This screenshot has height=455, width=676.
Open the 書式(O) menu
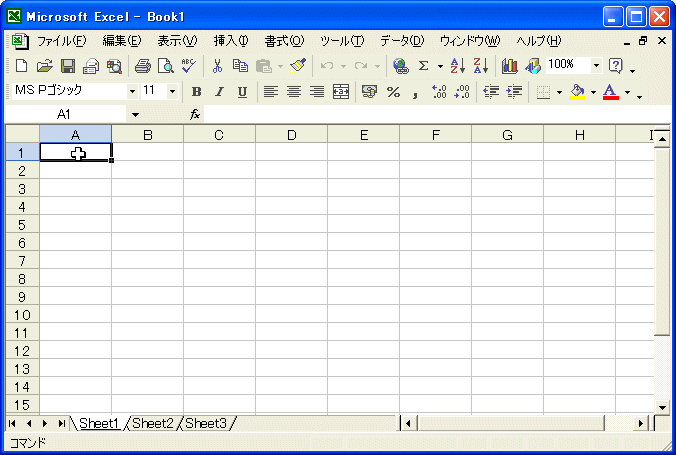[284, 41]
